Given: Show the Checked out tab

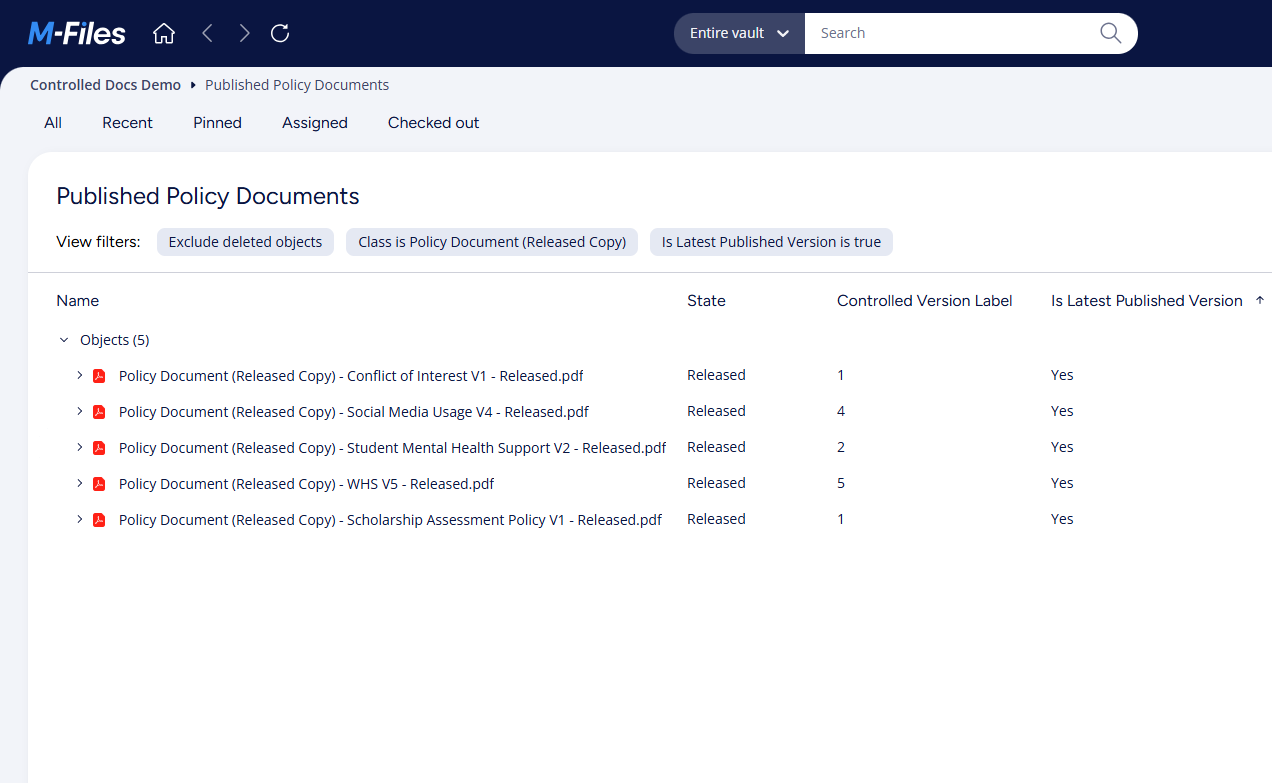Looking at the screenshot, I should pyautogui.click(x=433, y=123).
